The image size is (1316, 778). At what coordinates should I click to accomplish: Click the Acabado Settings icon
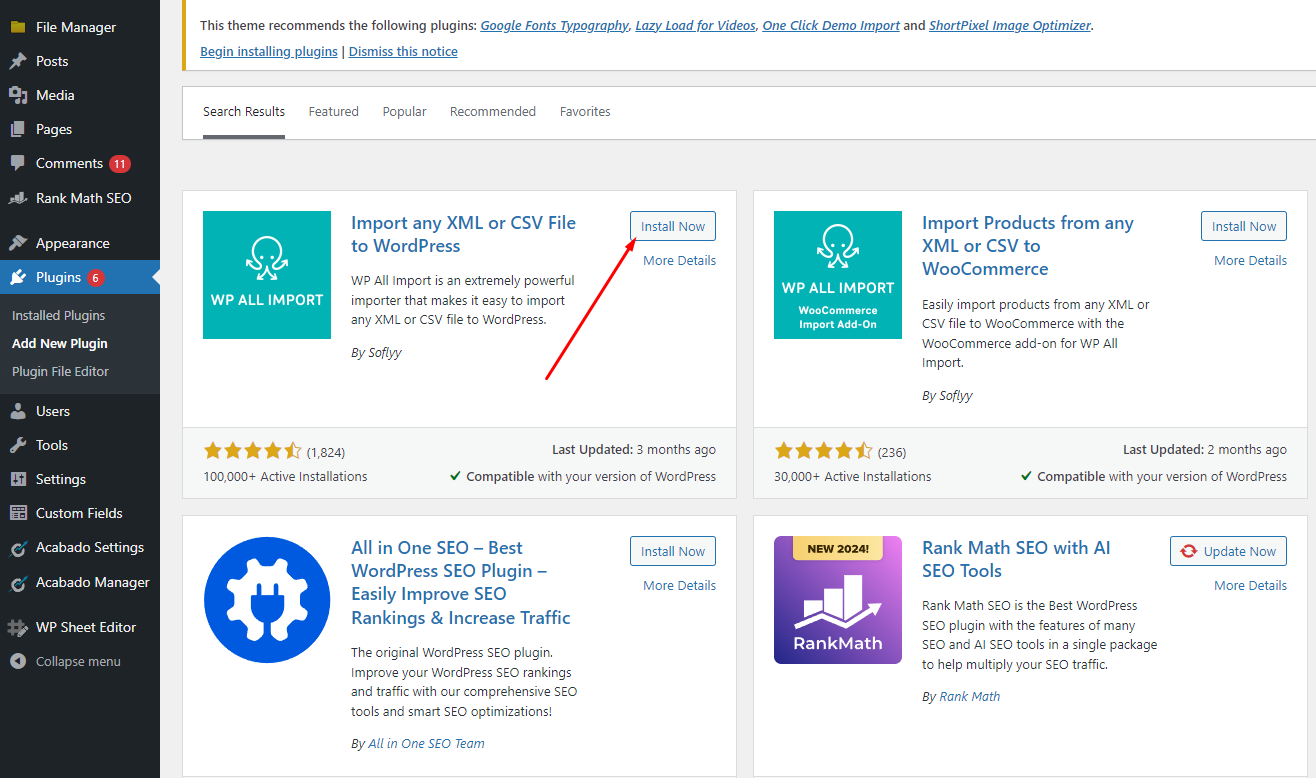[18, 548]
